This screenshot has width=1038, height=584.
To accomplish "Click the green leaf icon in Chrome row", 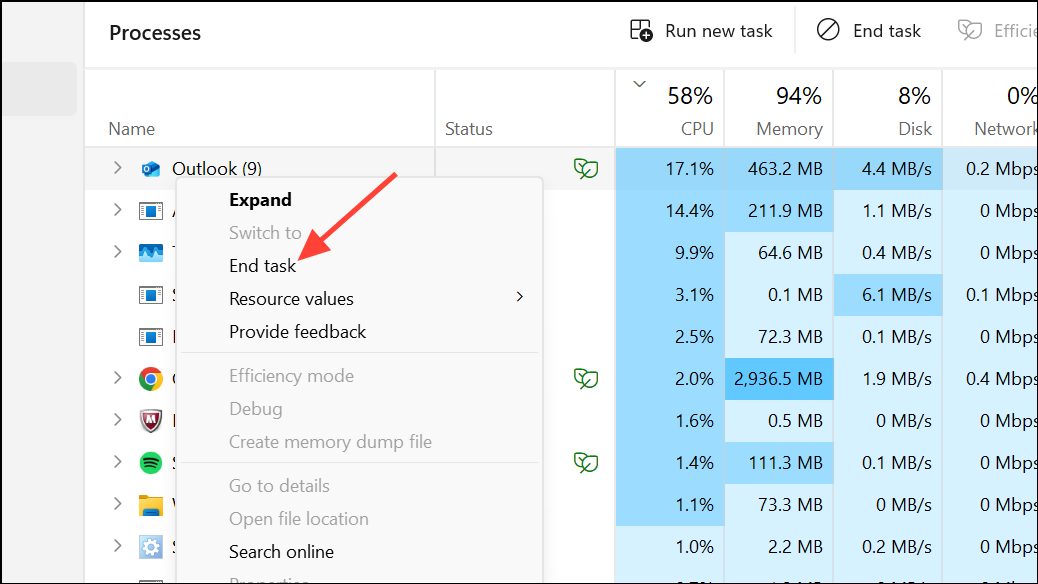I will click(585, 378).
